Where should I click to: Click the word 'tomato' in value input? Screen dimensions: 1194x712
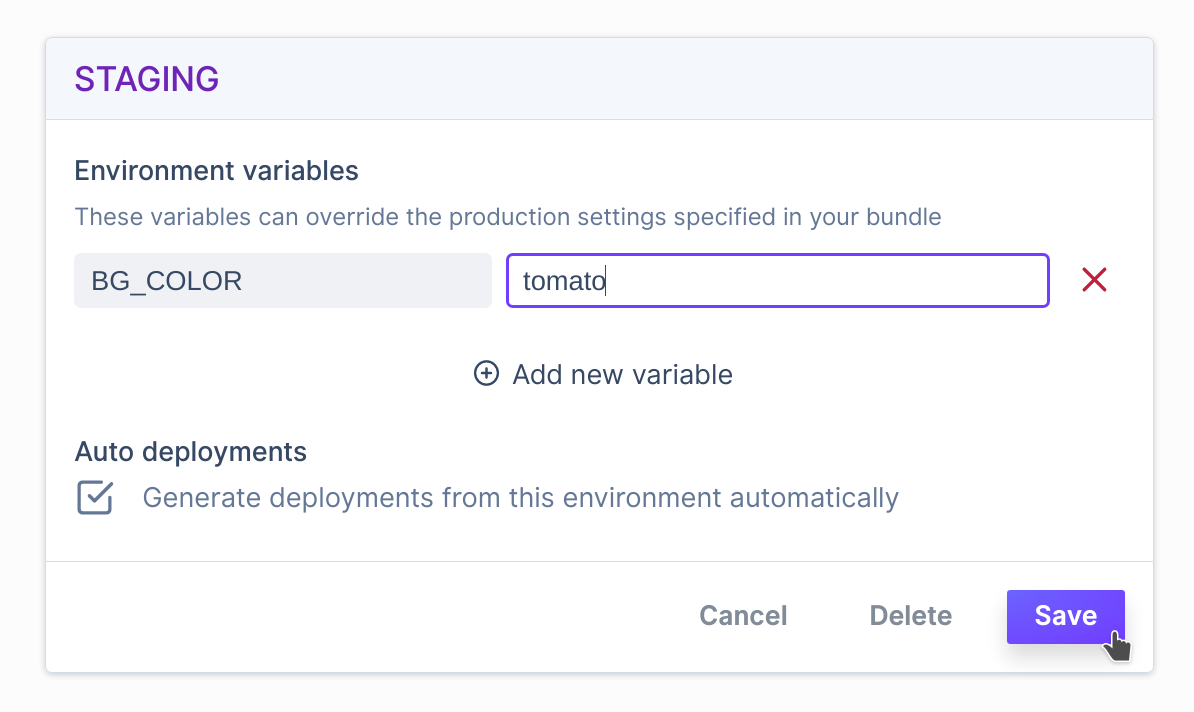click(x=563, y=281)
